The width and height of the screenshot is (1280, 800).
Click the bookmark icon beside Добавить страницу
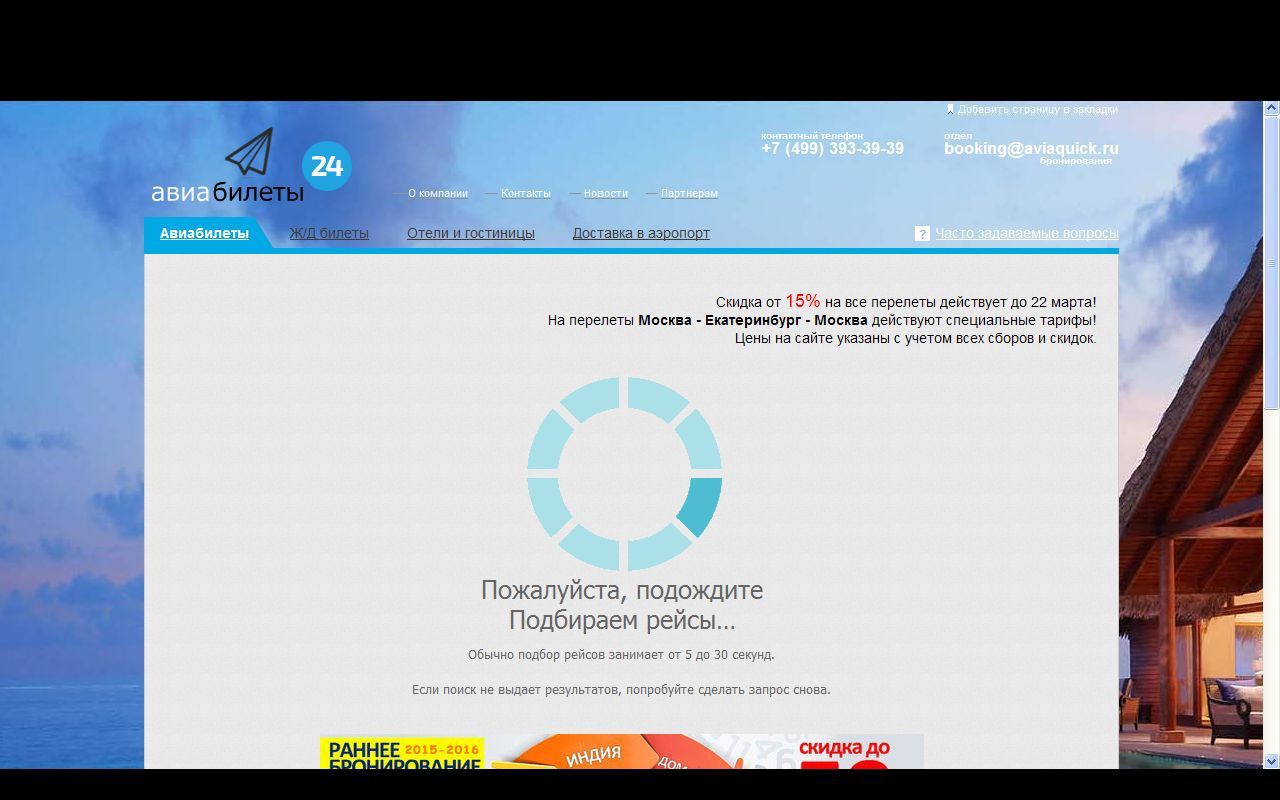point(950,109)
